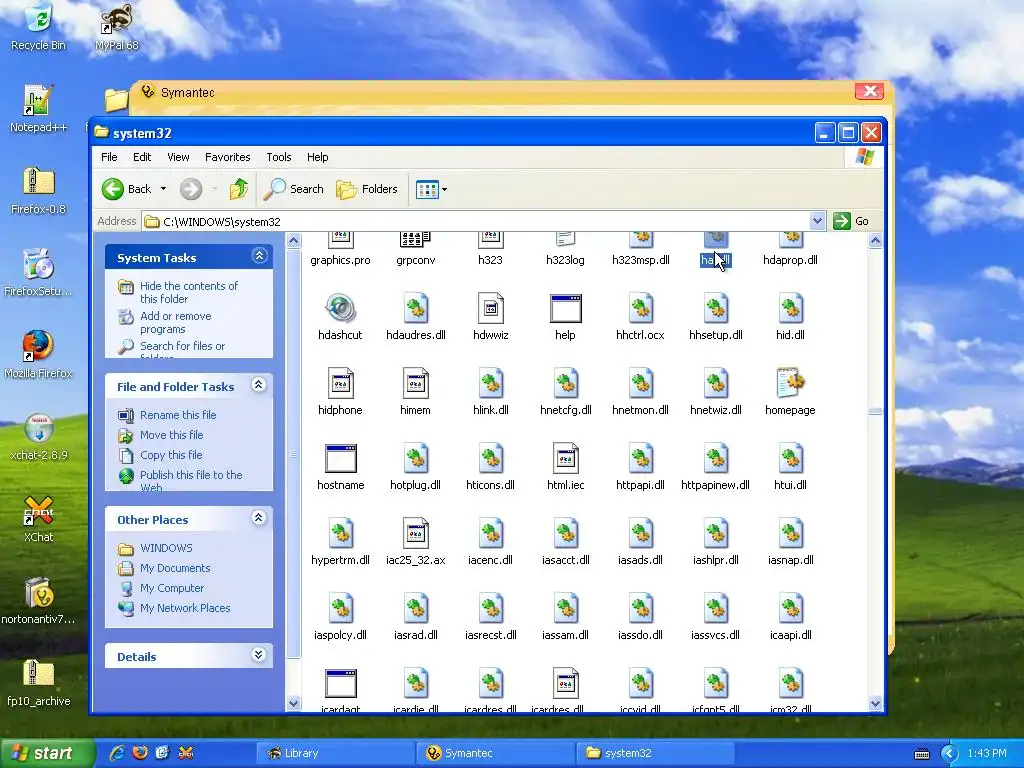Select the html.iec file icon
This screenshot has height=768, width=1024.
coord(566,459)
